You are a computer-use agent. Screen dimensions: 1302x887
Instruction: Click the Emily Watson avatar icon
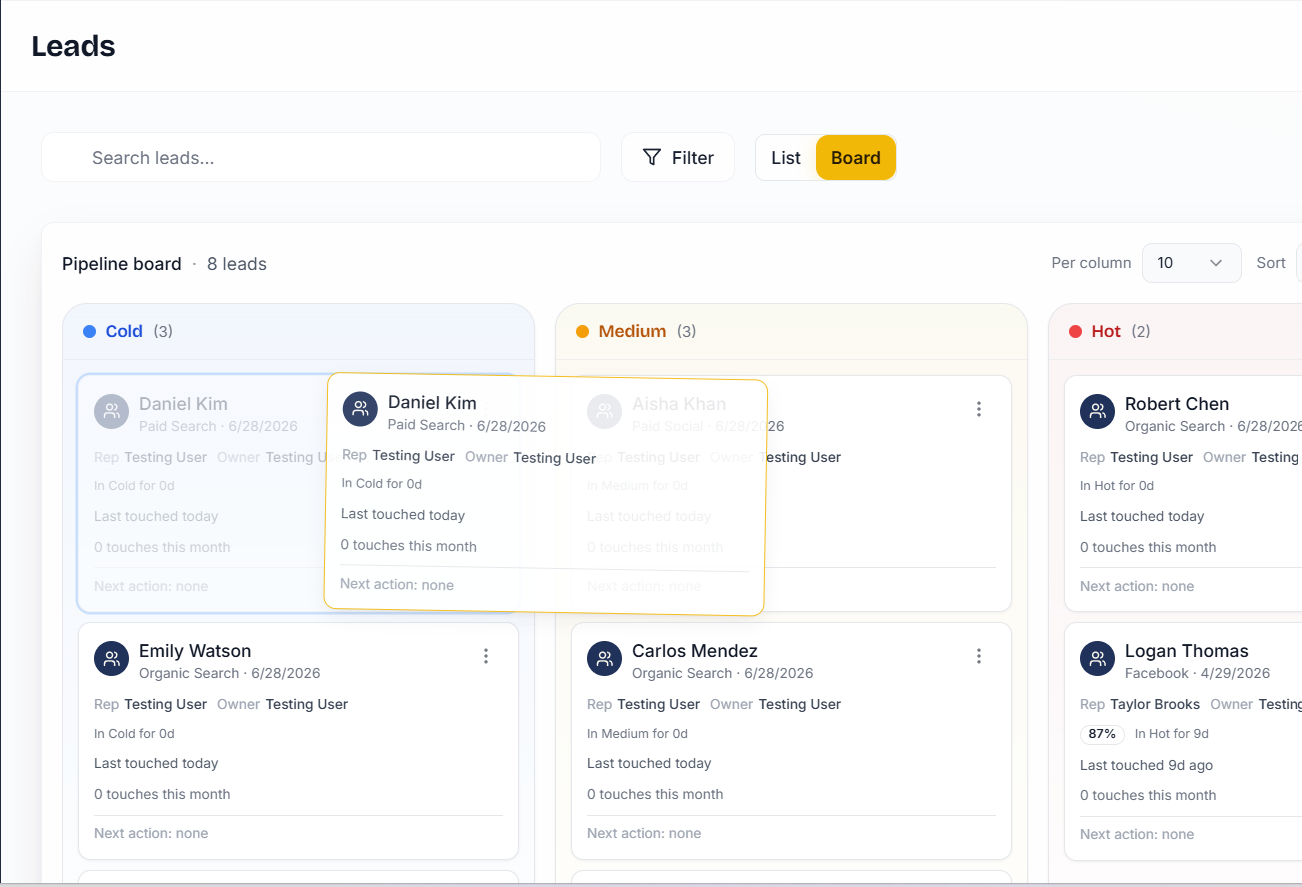(x=111, y=658)
